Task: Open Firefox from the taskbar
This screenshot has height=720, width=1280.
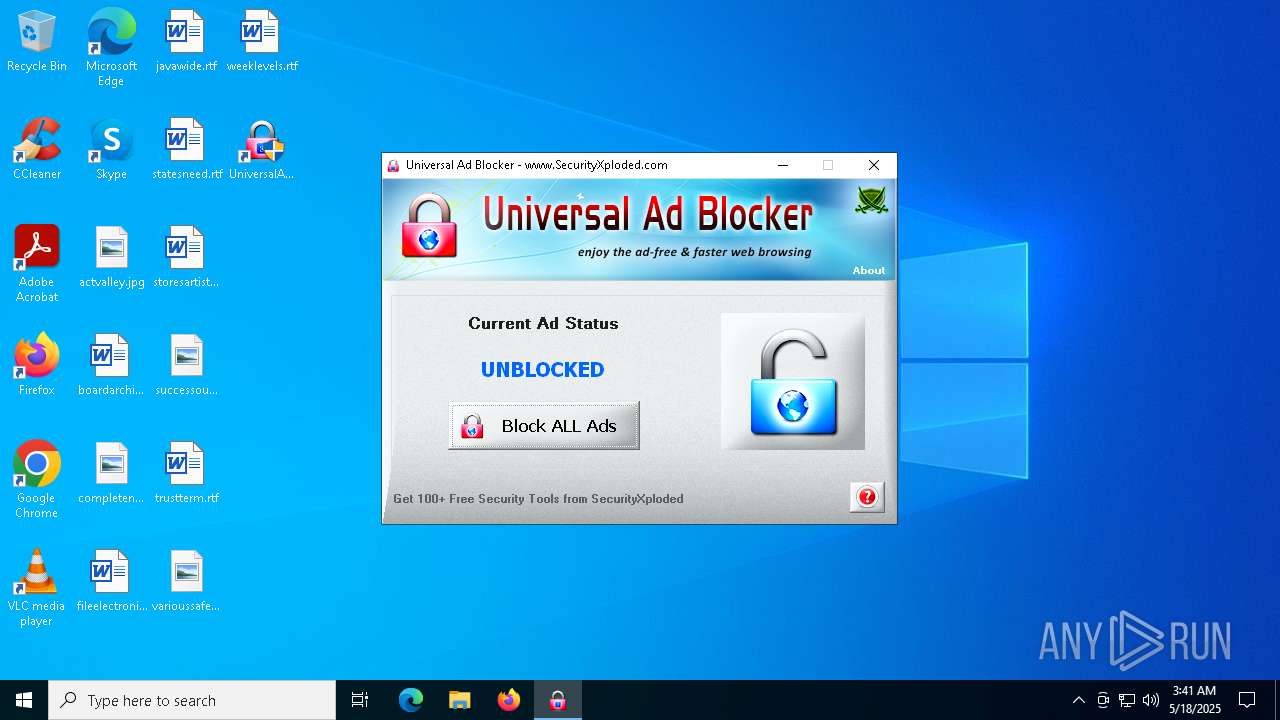Action: tap(509, 700)
